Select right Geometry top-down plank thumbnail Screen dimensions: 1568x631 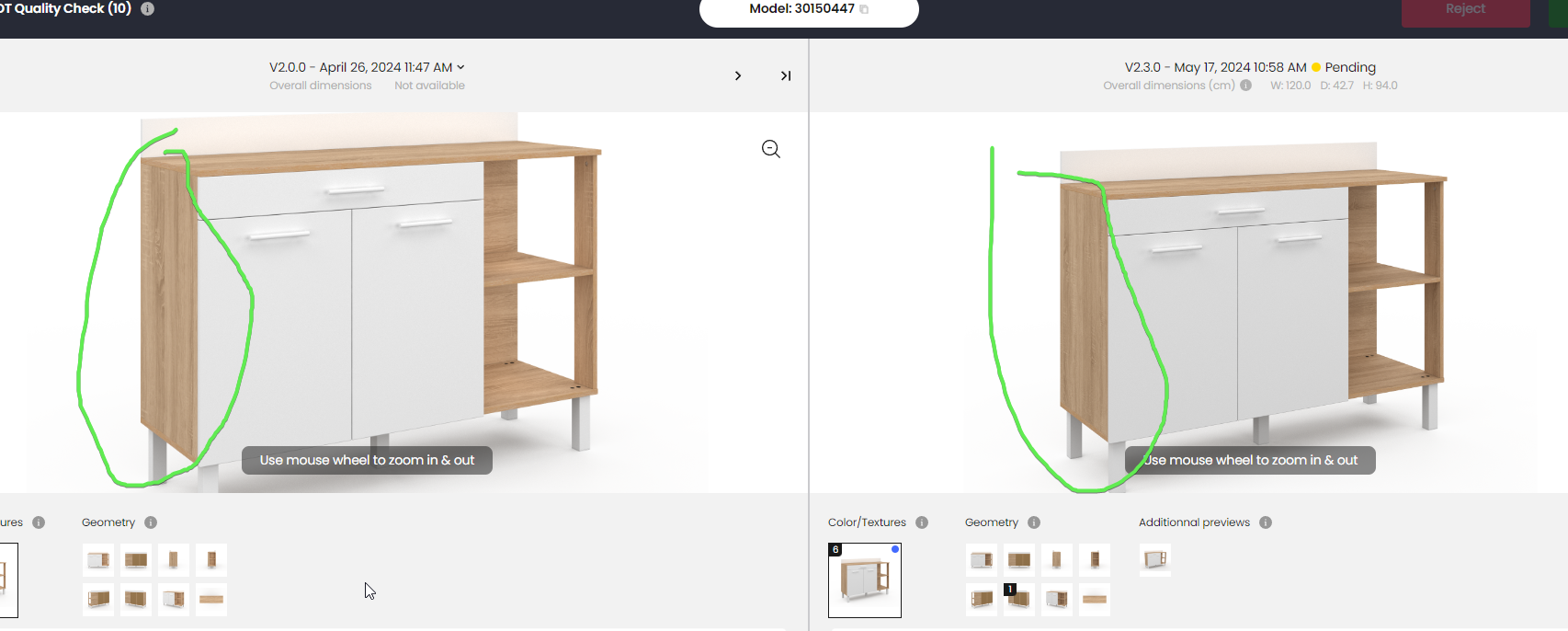(x=1095, y=599)
